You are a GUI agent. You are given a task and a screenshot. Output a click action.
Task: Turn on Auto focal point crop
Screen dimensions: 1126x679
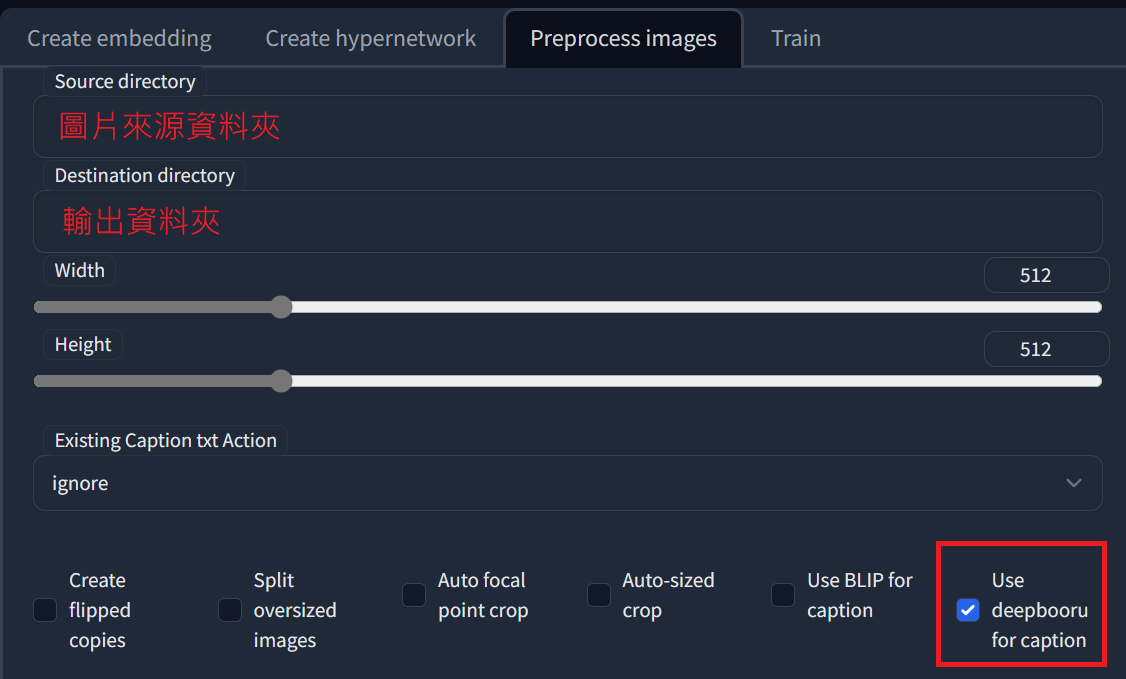413,594
